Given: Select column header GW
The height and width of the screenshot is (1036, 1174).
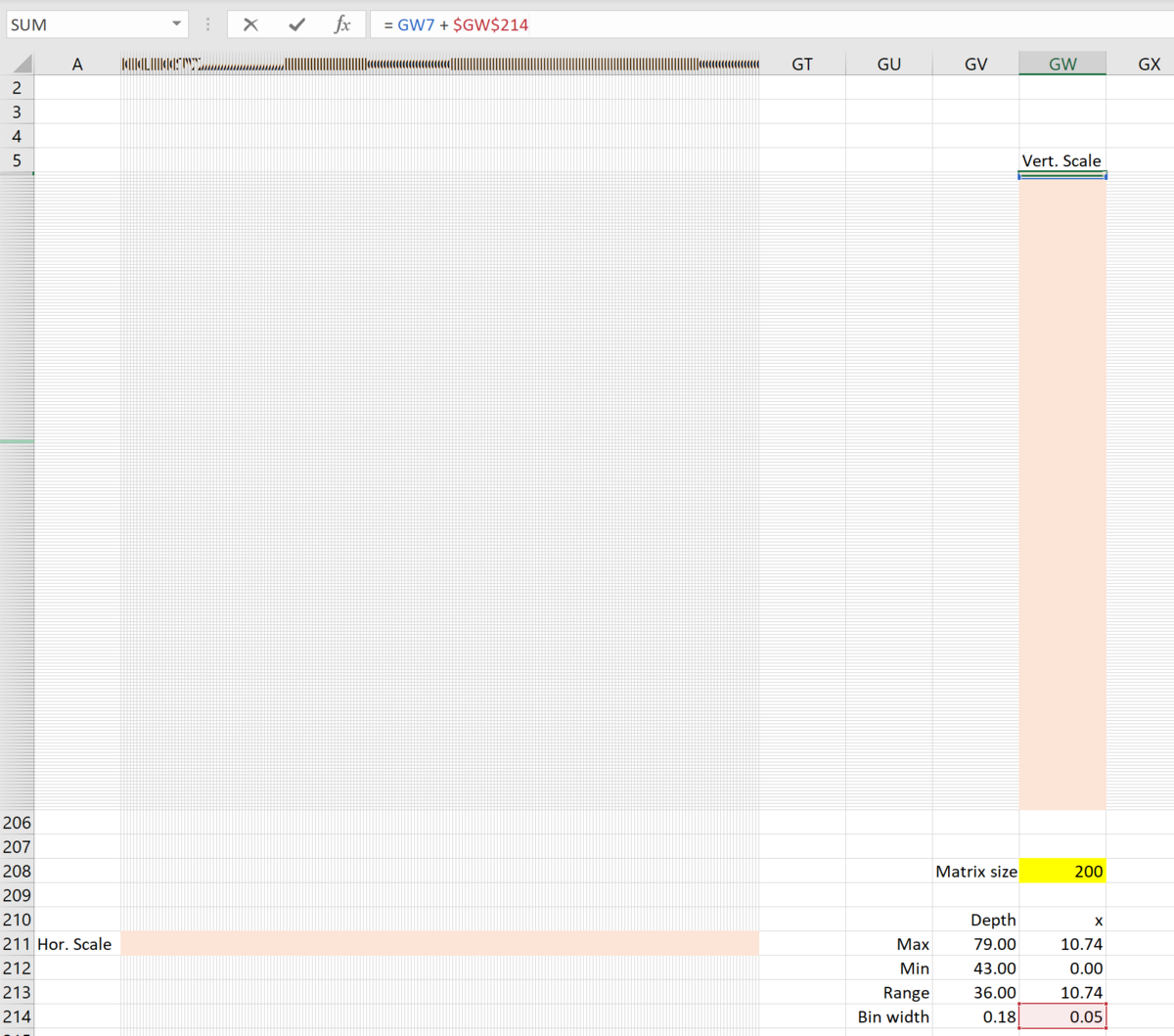Looking at the screenshot, I should coord(1061,63).
